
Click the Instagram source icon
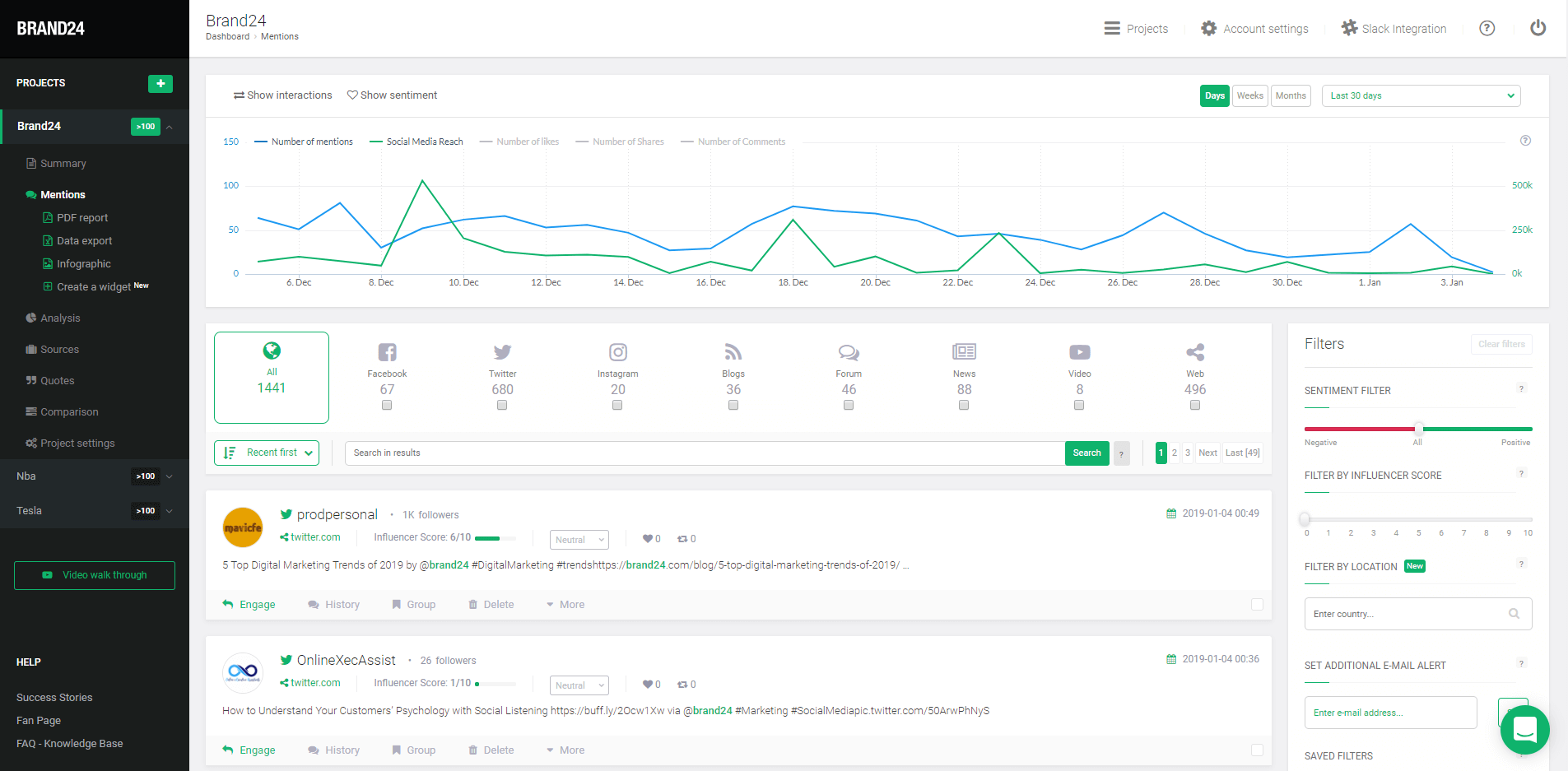click(618, 352)
